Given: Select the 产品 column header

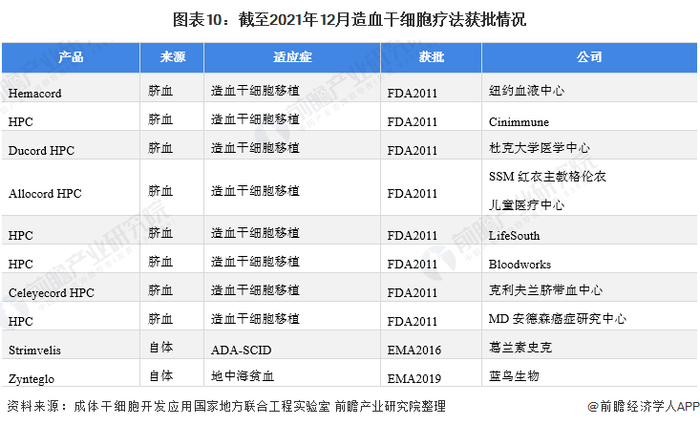Looking at the screenshot, I should pos(71,57).
